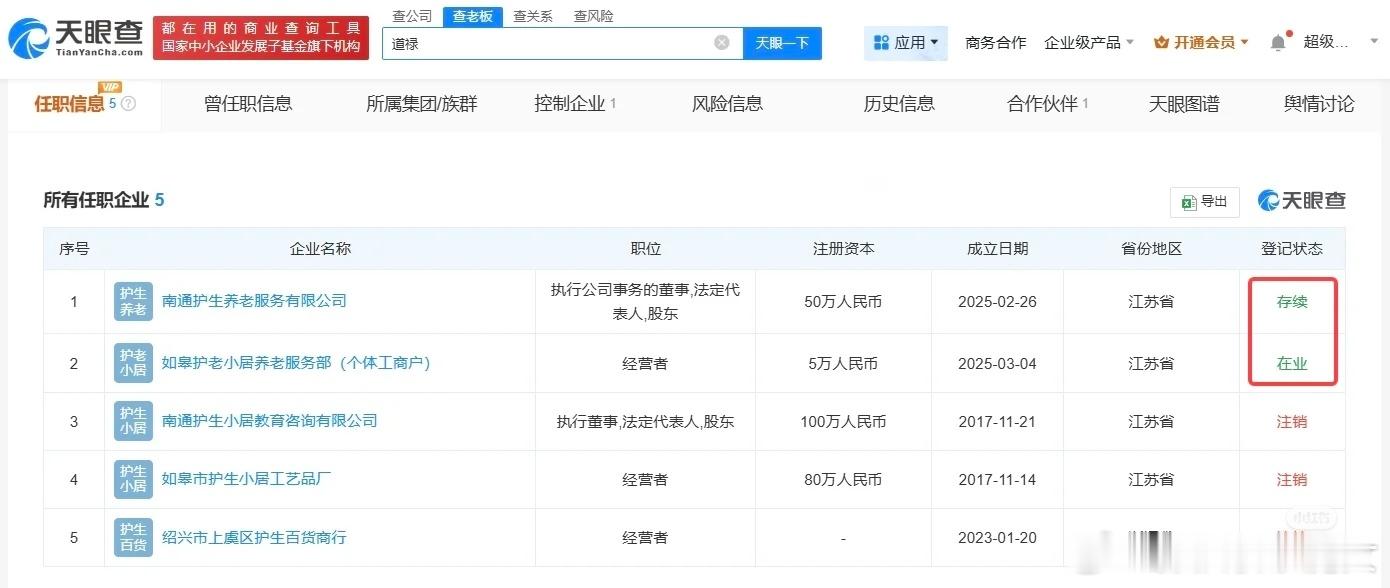Image resolution: width=1390 pixels, height=588 pixels.
Task: Click the 企业名称 column header
Action: coord(320,248)
